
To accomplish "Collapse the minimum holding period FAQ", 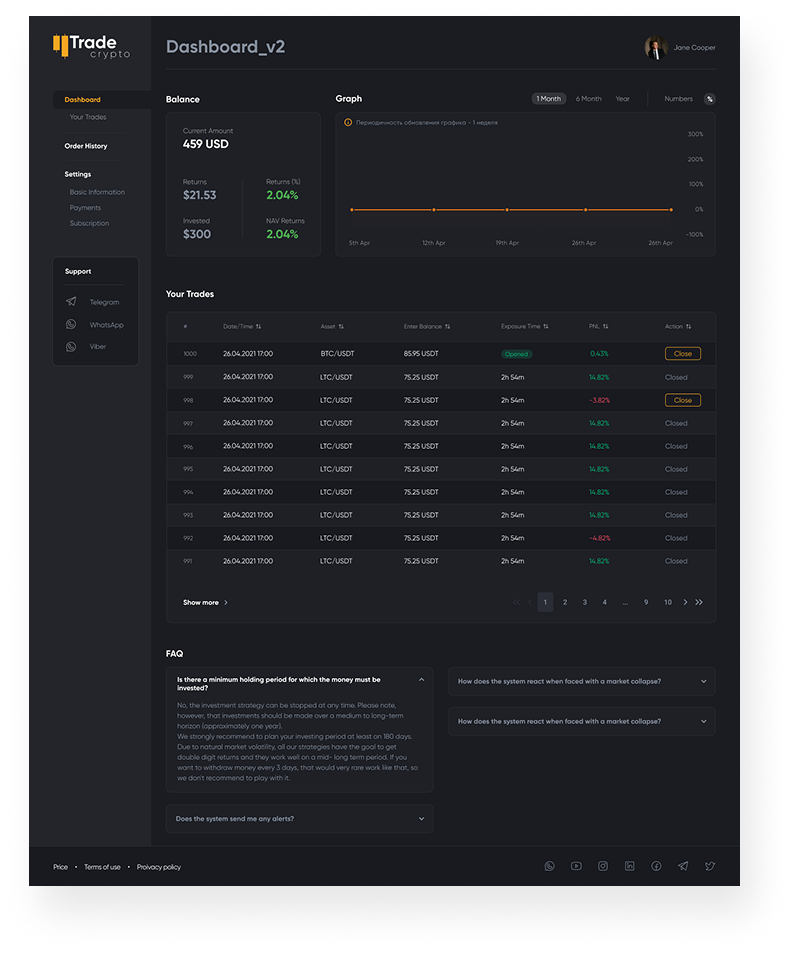I will coord(421,680).
